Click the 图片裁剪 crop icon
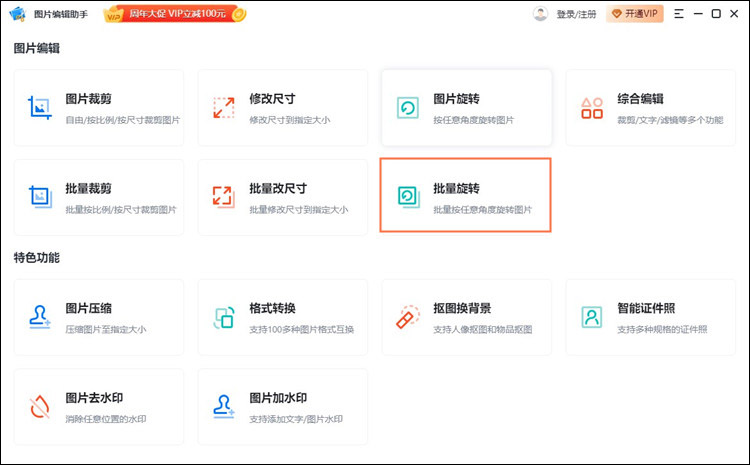Viewport: 750px width, 465px height. (40, 108)
